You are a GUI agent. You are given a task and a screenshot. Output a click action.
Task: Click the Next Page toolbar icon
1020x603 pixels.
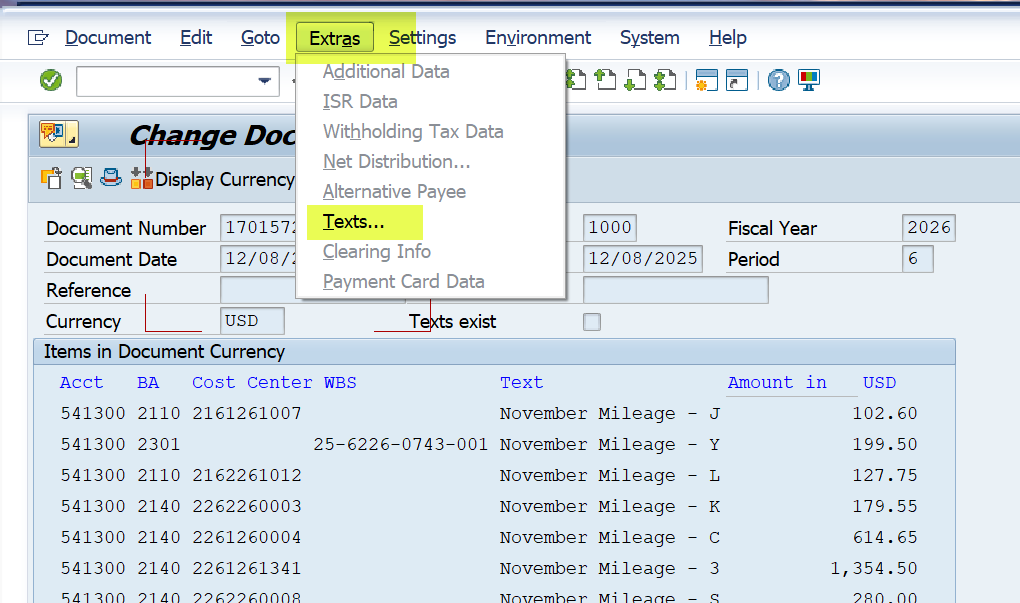[635, 81]
